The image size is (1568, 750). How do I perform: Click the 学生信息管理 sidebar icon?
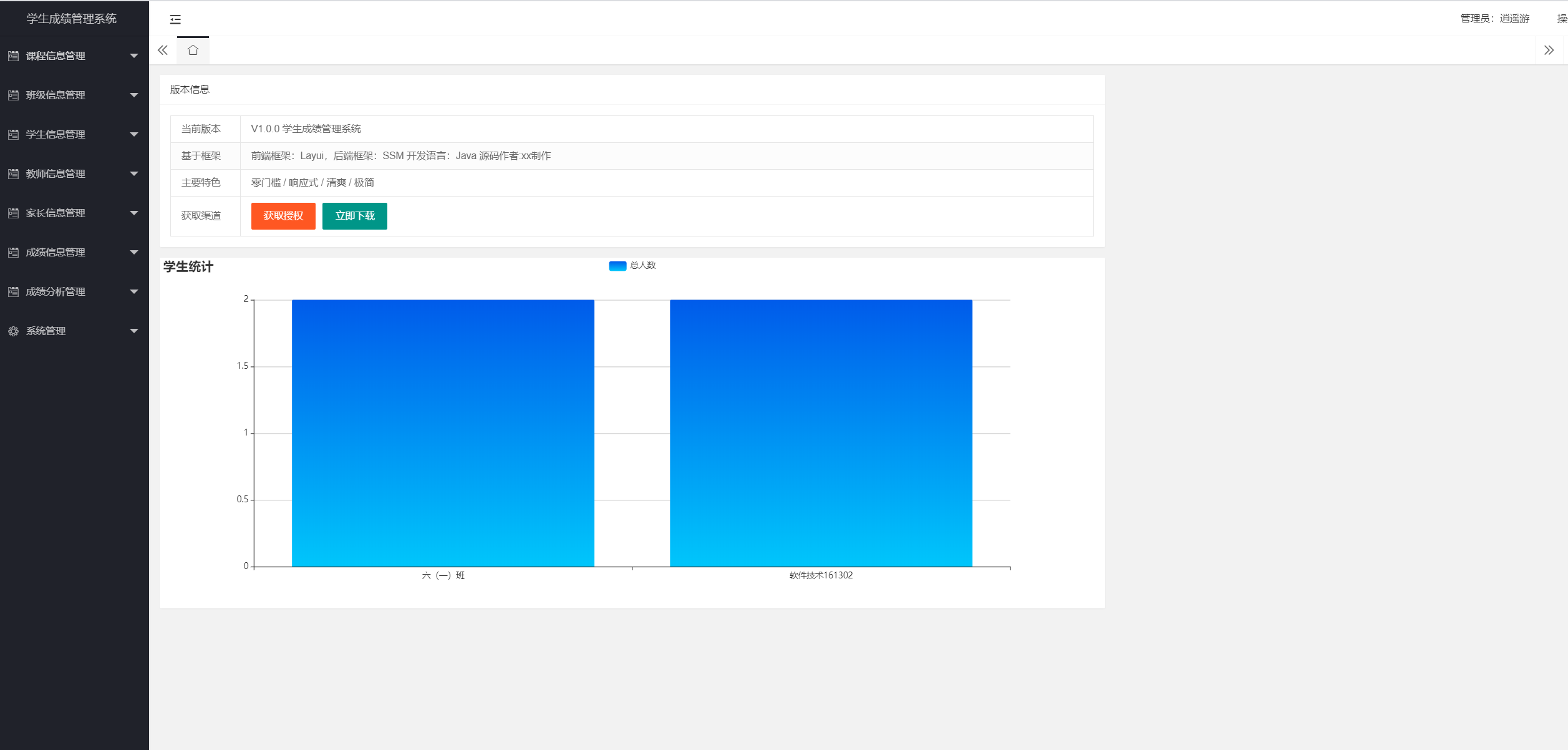[13, 135]
